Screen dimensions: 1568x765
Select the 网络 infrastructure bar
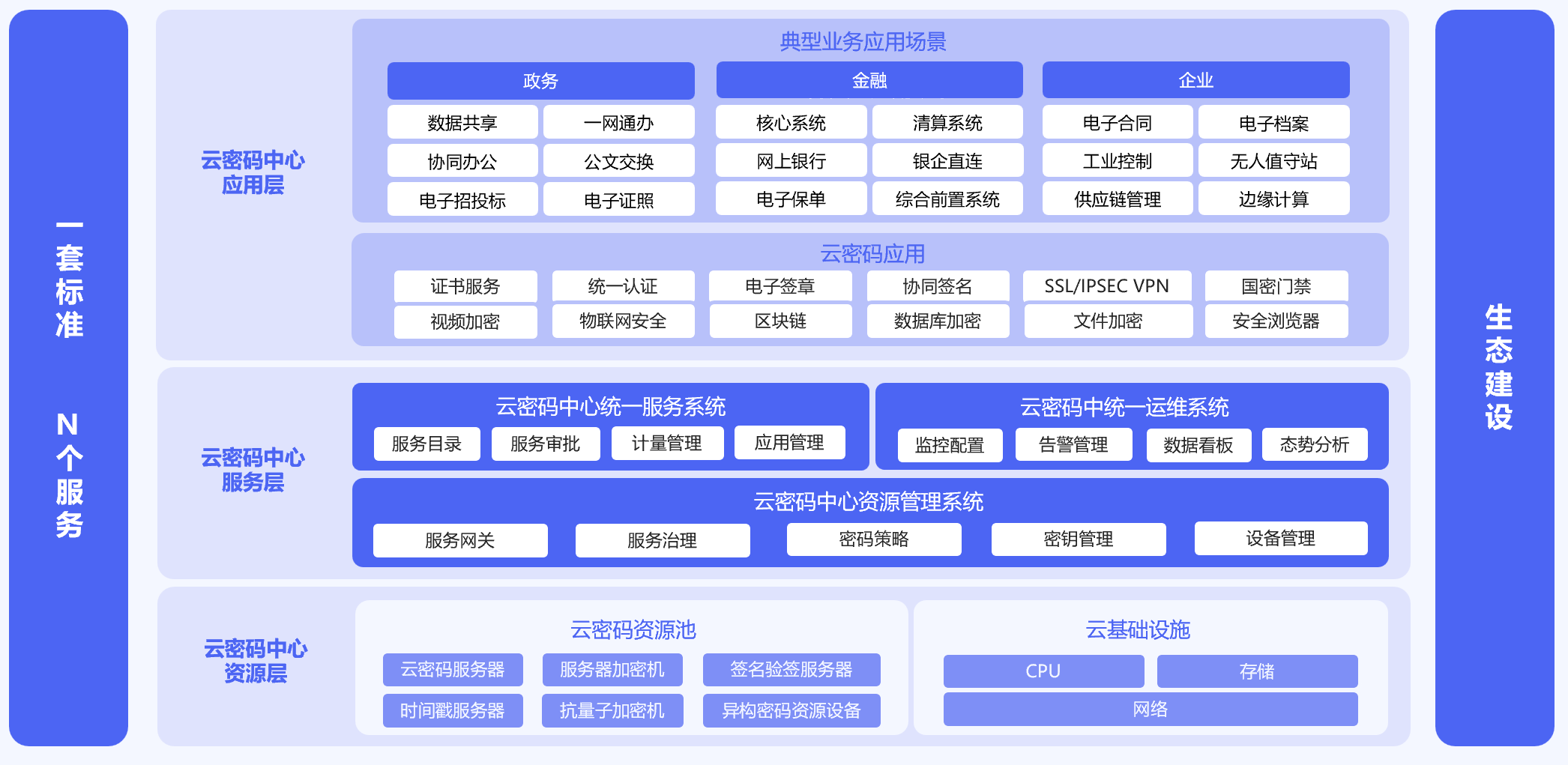[1150, 709]
